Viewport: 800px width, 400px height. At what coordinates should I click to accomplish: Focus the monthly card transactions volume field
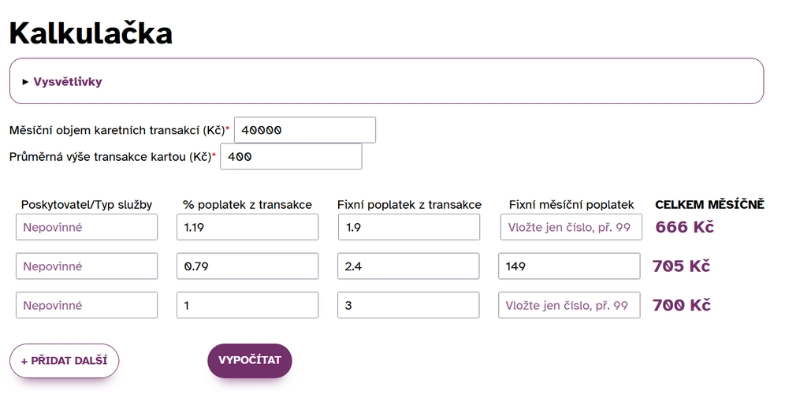click(x=305, y=130)
